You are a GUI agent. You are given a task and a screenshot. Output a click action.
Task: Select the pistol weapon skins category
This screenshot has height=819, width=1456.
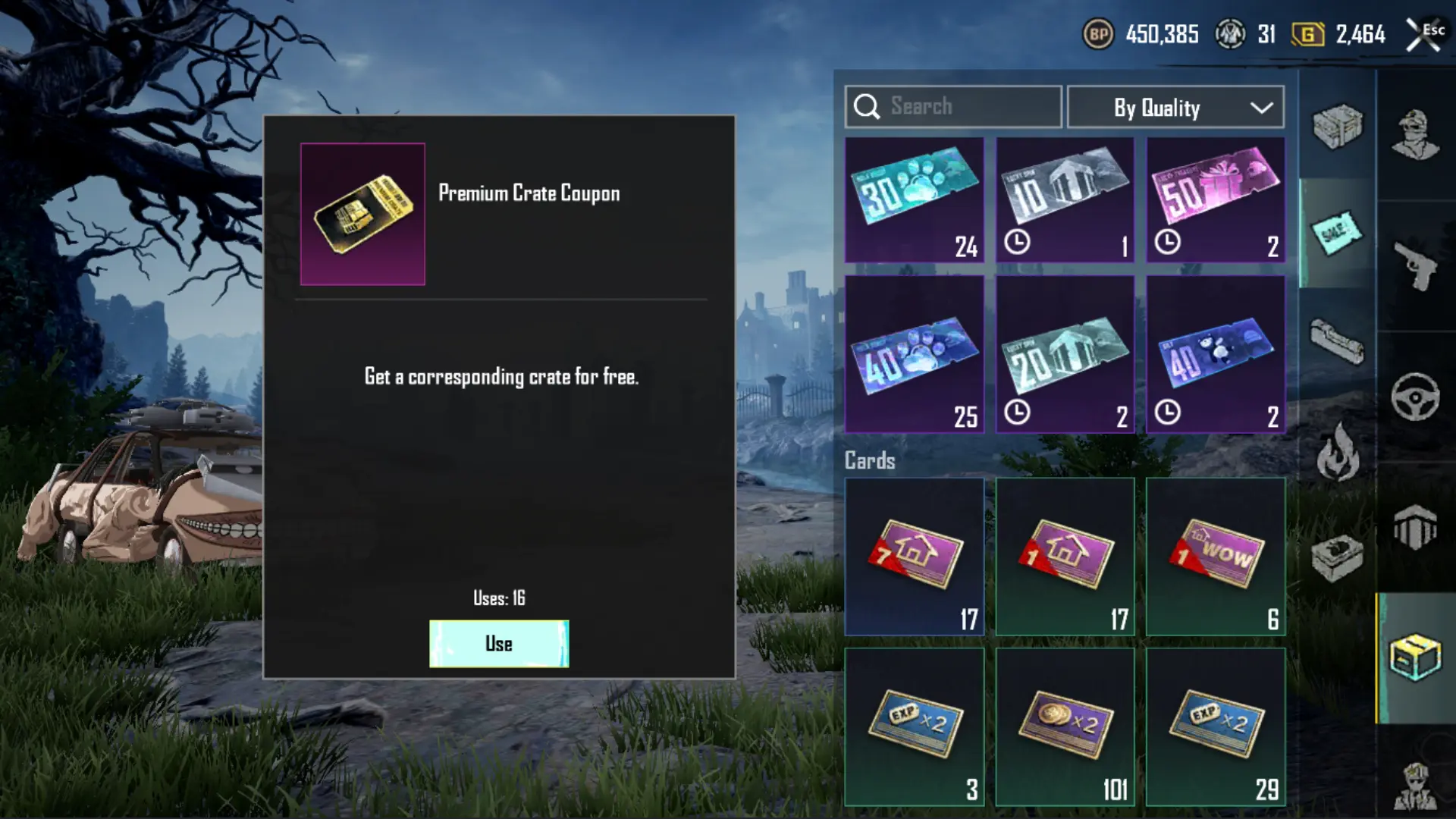tap(1415, 265)
